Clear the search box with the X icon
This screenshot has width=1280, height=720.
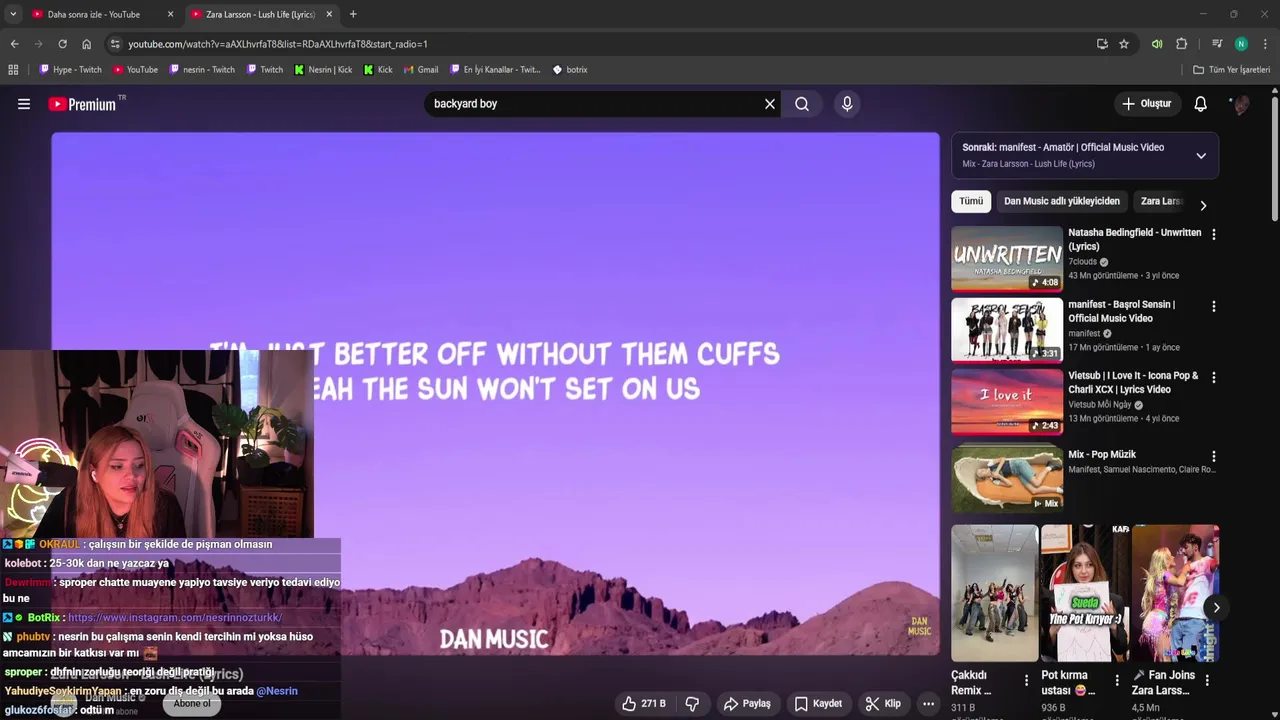coord(770,104)
